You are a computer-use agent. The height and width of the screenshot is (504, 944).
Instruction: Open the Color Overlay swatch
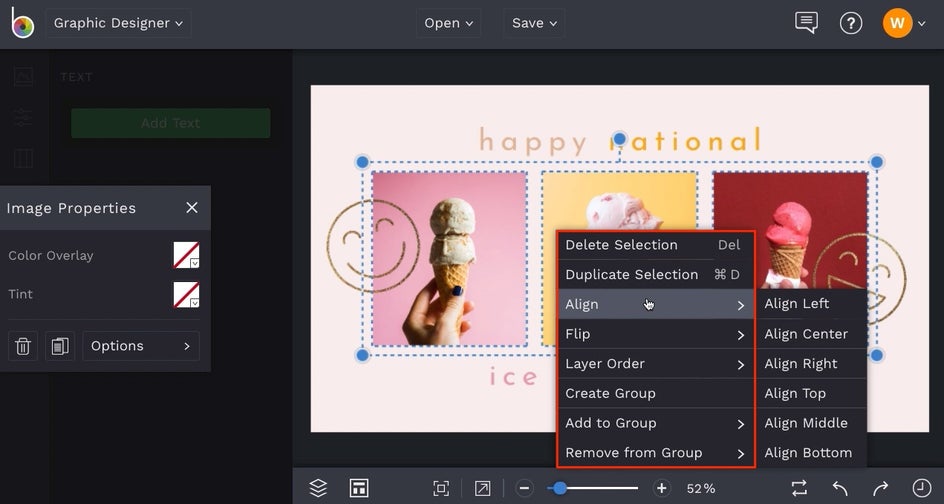click(x=187, y=255)
